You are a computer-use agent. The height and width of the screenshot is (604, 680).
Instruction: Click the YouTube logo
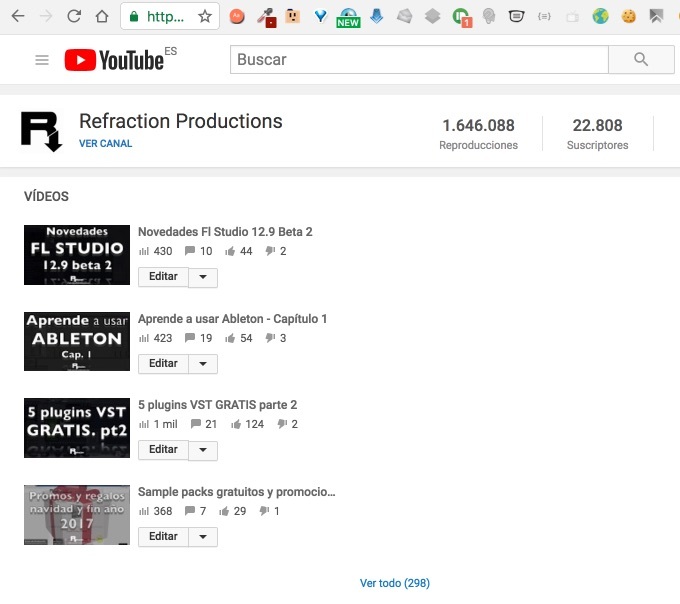tap(115, 59)
